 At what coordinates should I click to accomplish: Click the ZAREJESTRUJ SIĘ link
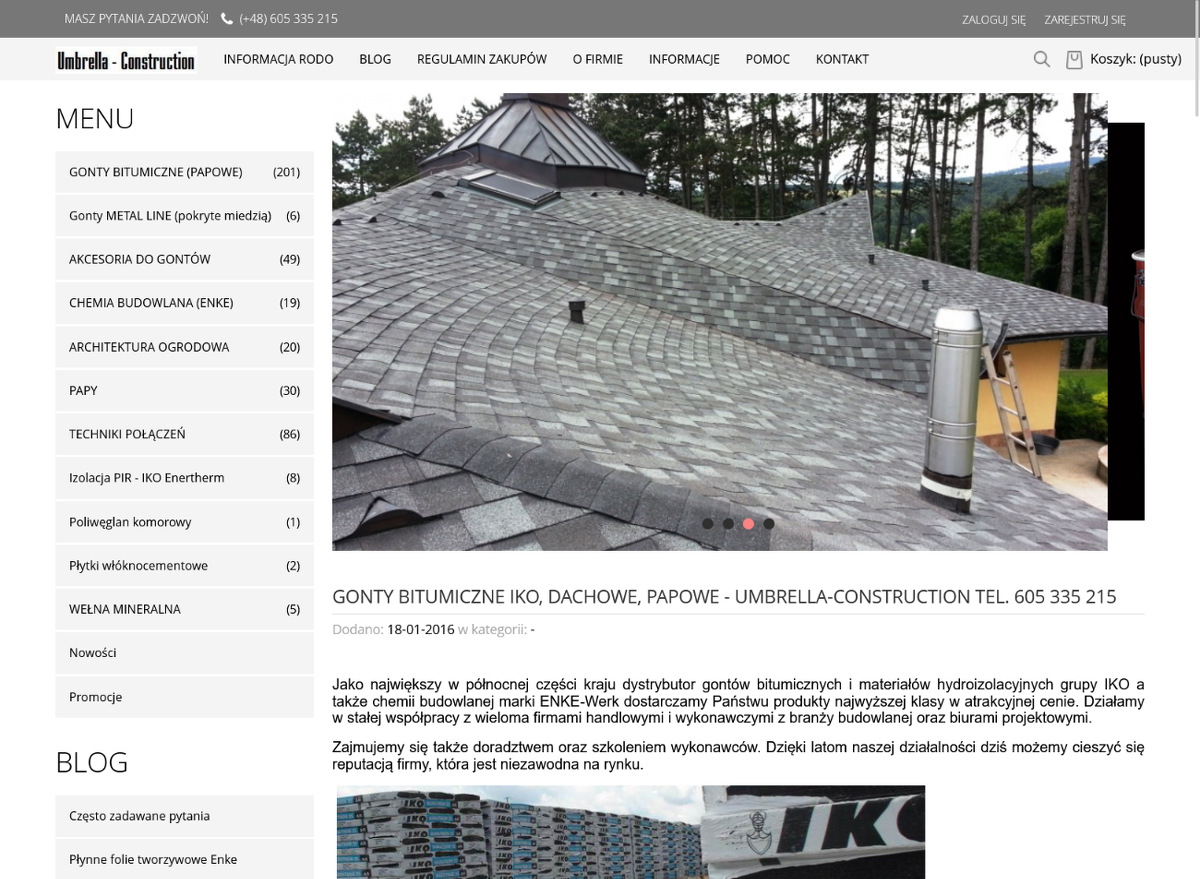(1085, 19)
